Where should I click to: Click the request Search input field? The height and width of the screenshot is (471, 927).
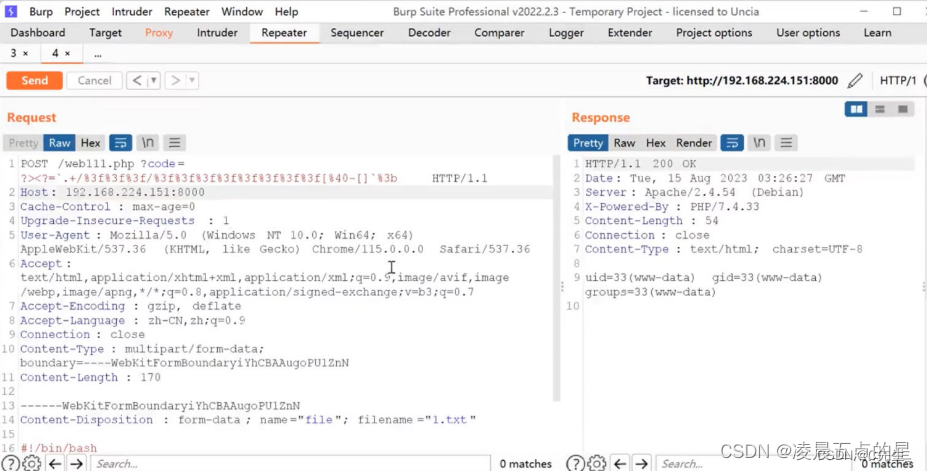point(290,464)
